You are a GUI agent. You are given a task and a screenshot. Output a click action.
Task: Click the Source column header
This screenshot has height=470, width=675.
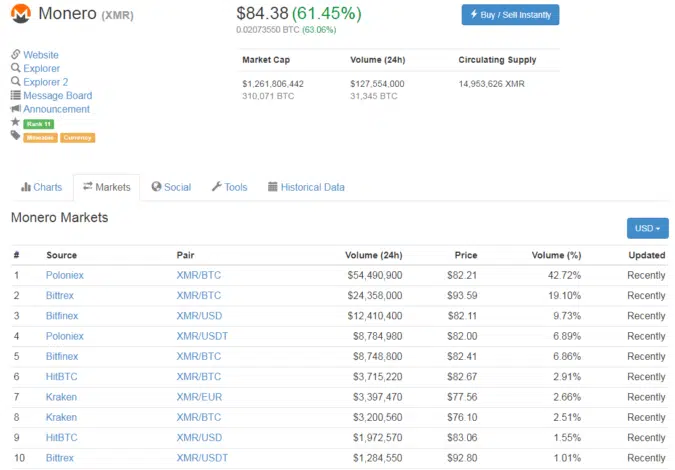coord(62,255)
